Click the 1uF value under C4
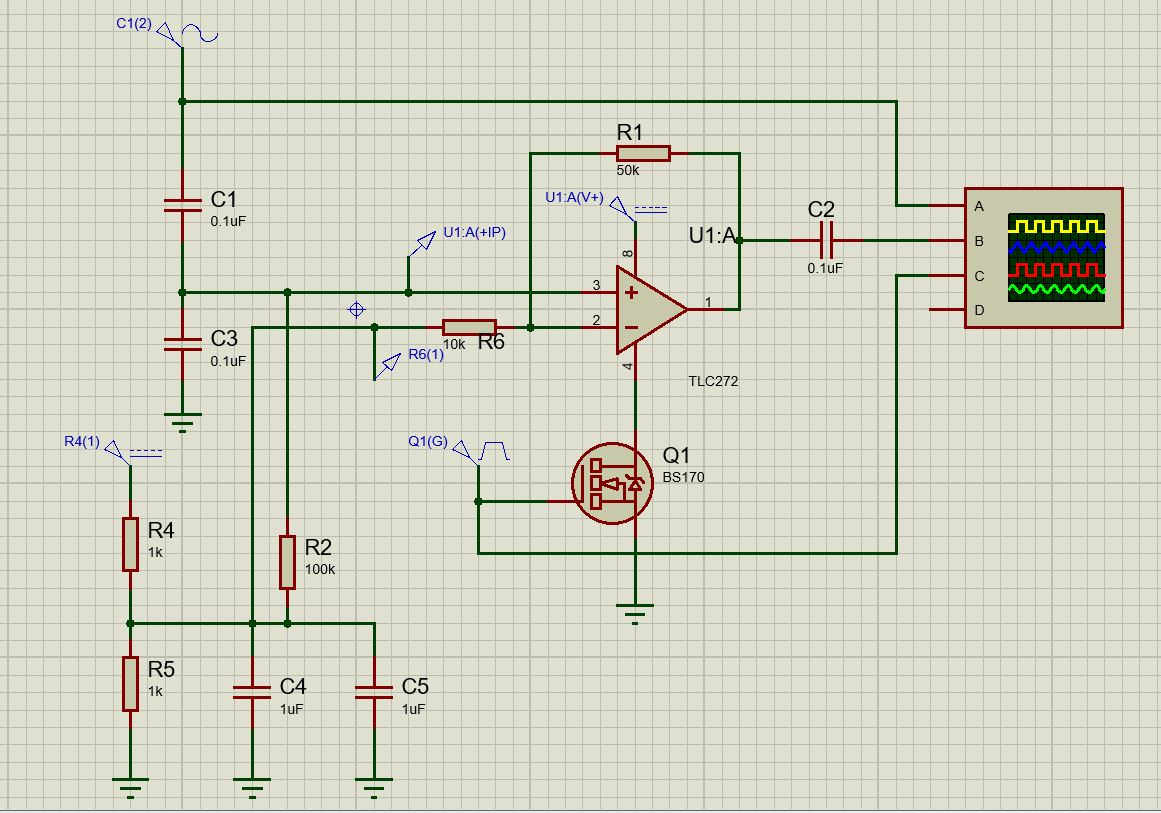Viewport: 1161px width, 813px height. click(x=292, y=709)
